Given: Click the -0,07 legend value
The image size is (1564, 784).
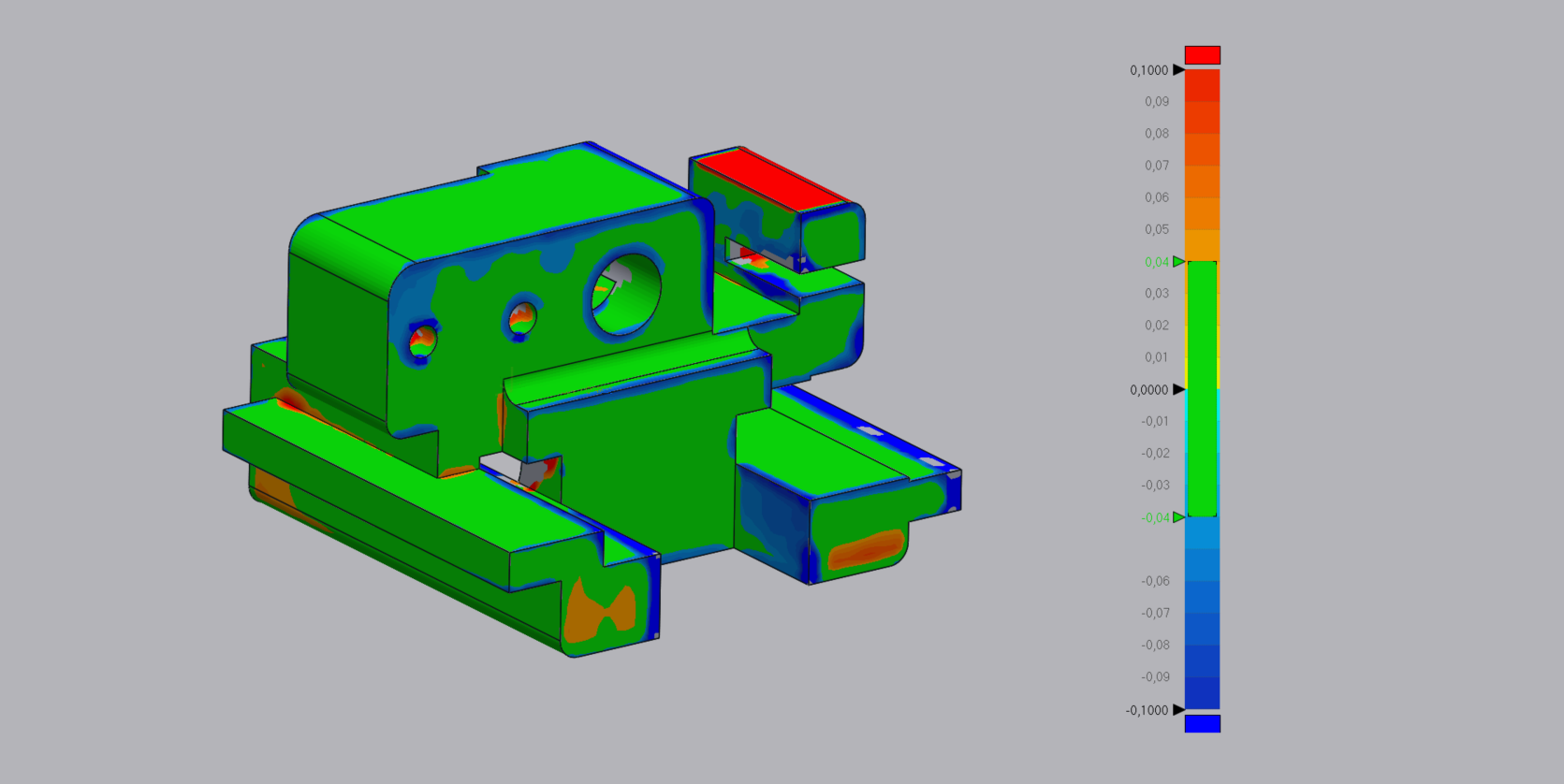Looking at the screenshot, I should pos(1155,614).
